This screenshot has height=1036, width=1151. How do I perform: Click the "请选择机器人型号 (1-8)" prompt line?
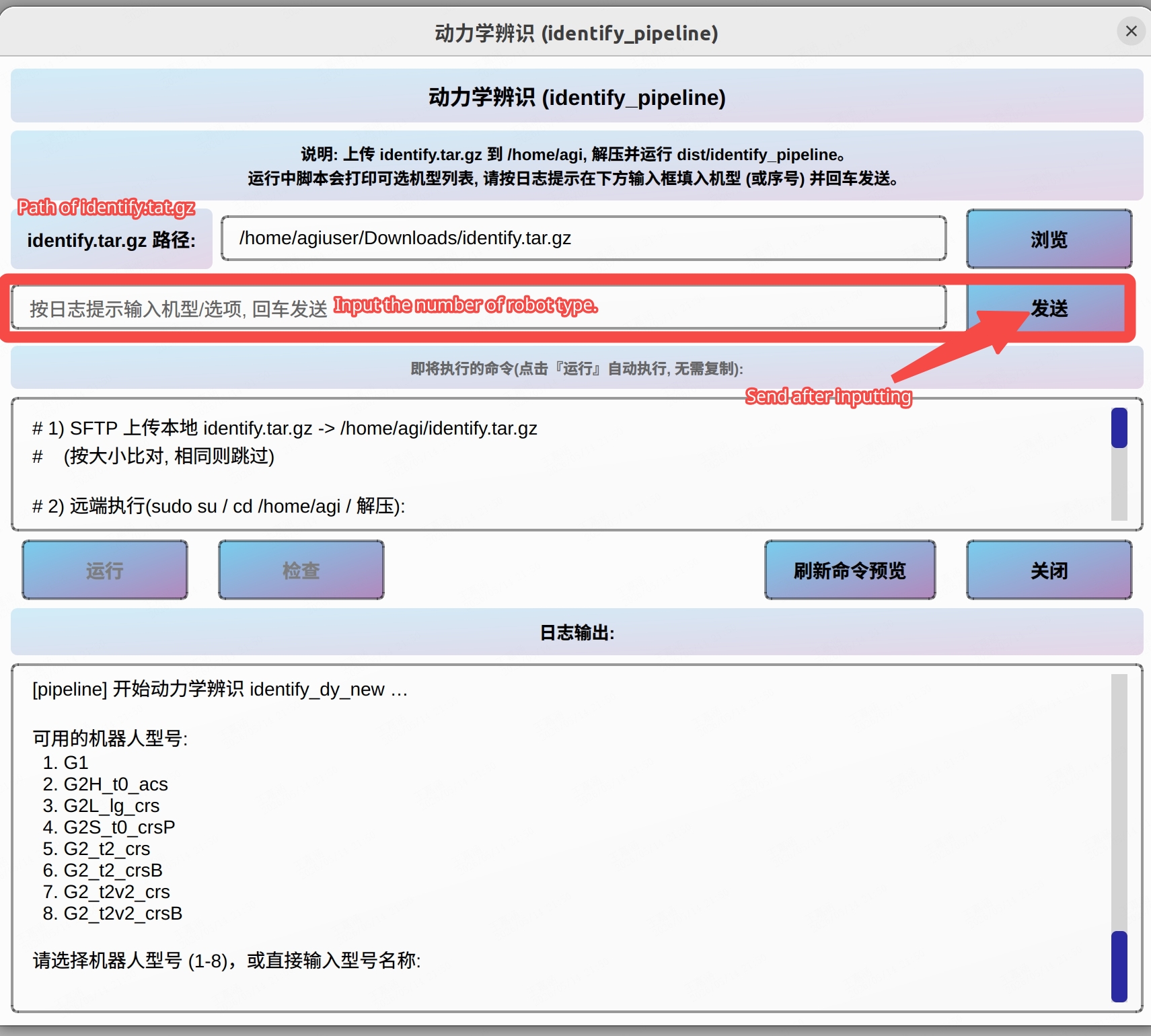click(227, 960)
